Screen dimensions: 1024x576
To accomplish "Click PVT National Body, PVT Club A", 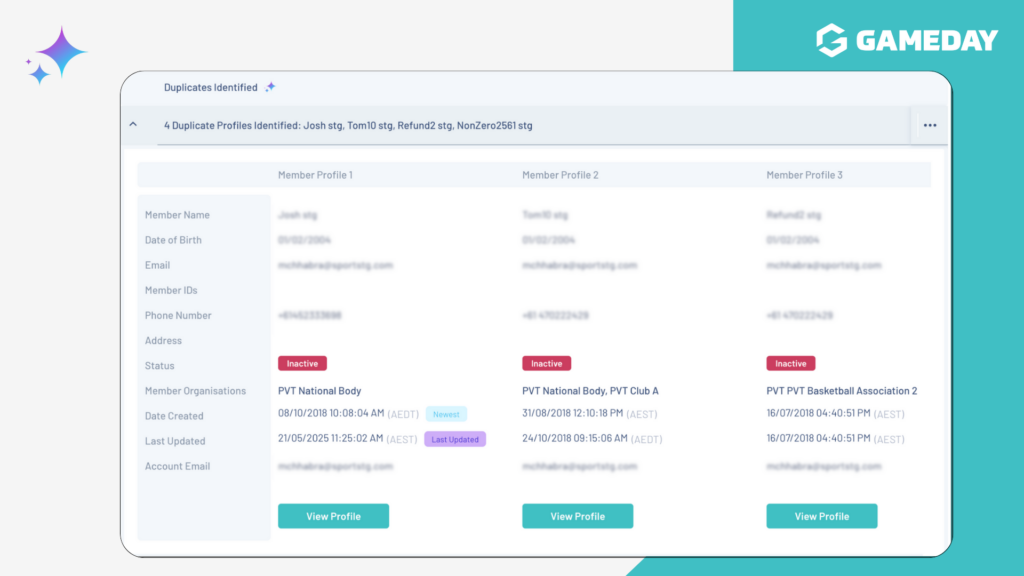I will (x=590, y=391).
